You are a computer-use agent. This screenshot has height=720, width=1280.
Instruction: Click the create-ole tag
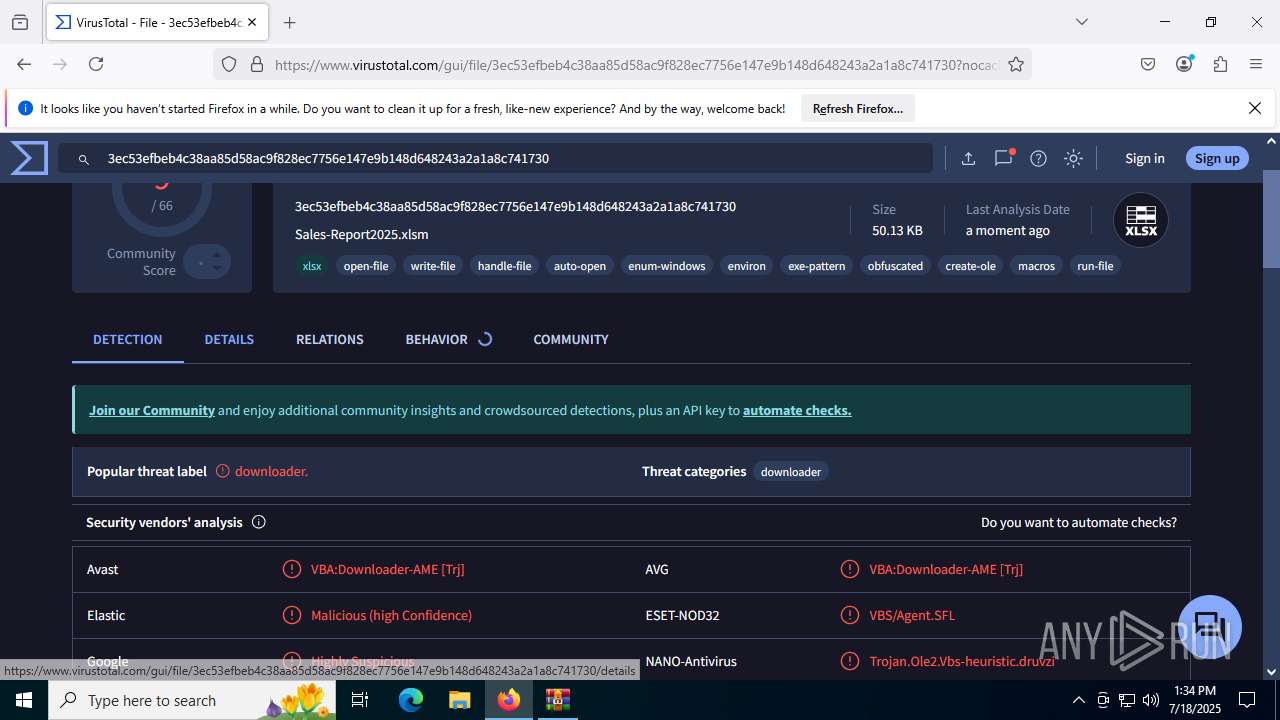[971, 266]
